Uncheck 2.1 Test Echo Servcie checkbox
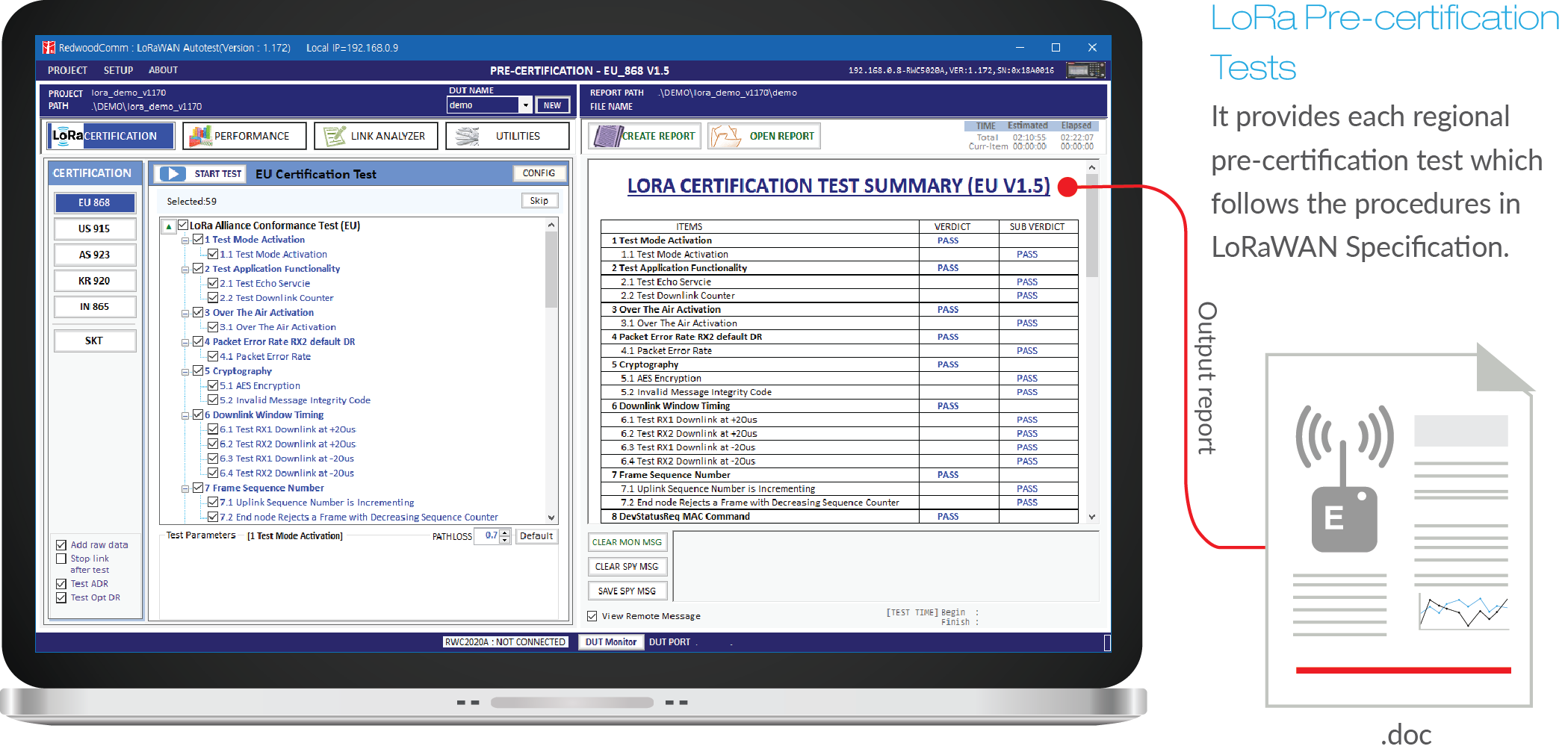1568x752 pixels. pyautogui.click(x=213, y=284)
